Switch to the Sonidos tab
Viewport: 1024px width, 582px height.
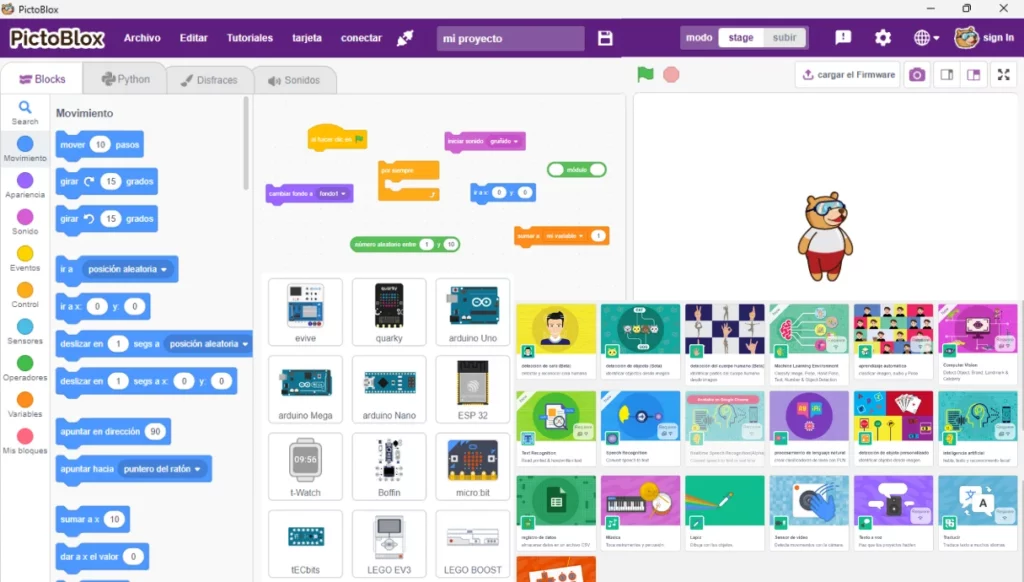coord(294,80)
